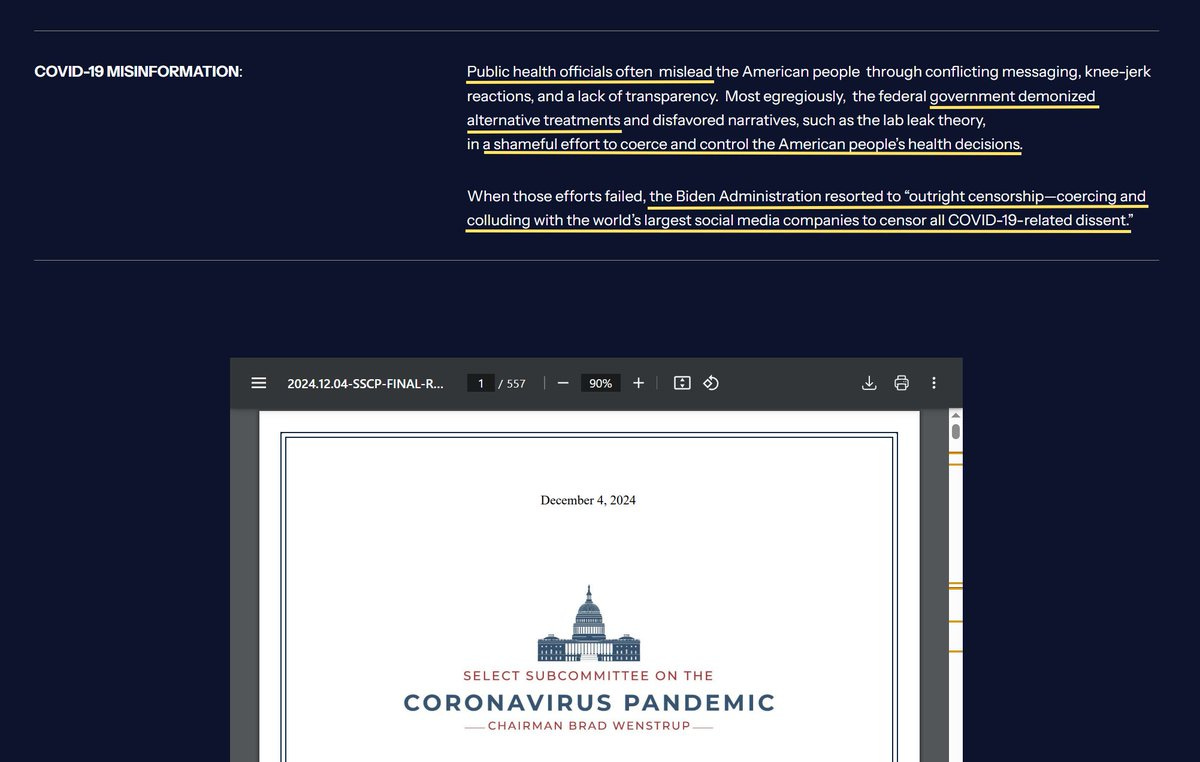Zoom in with the plus icon

click(638, 383)
